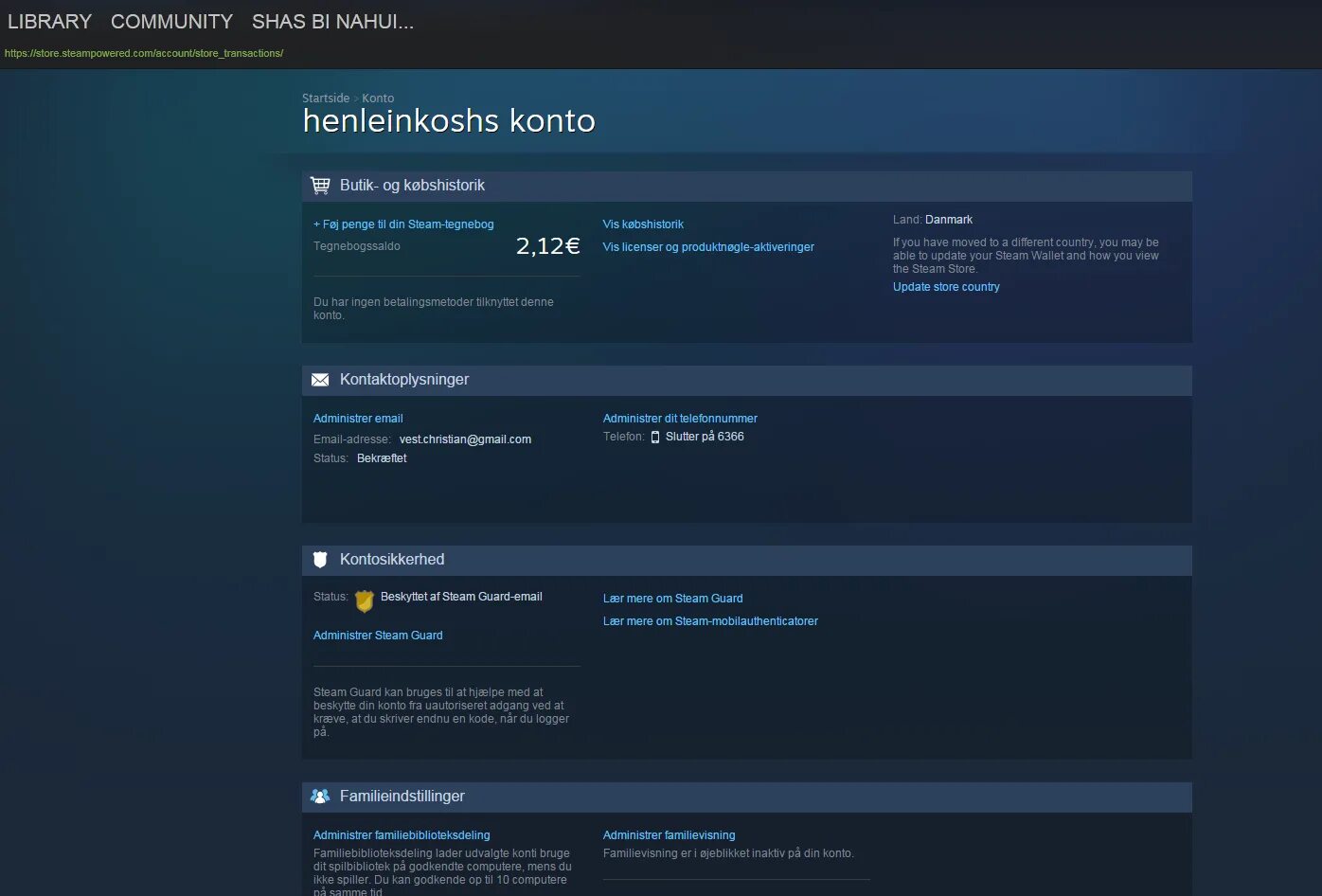Click the store_transactions URL in address bar
This screenshot has height=896, width=1322.
pos(144,53)
